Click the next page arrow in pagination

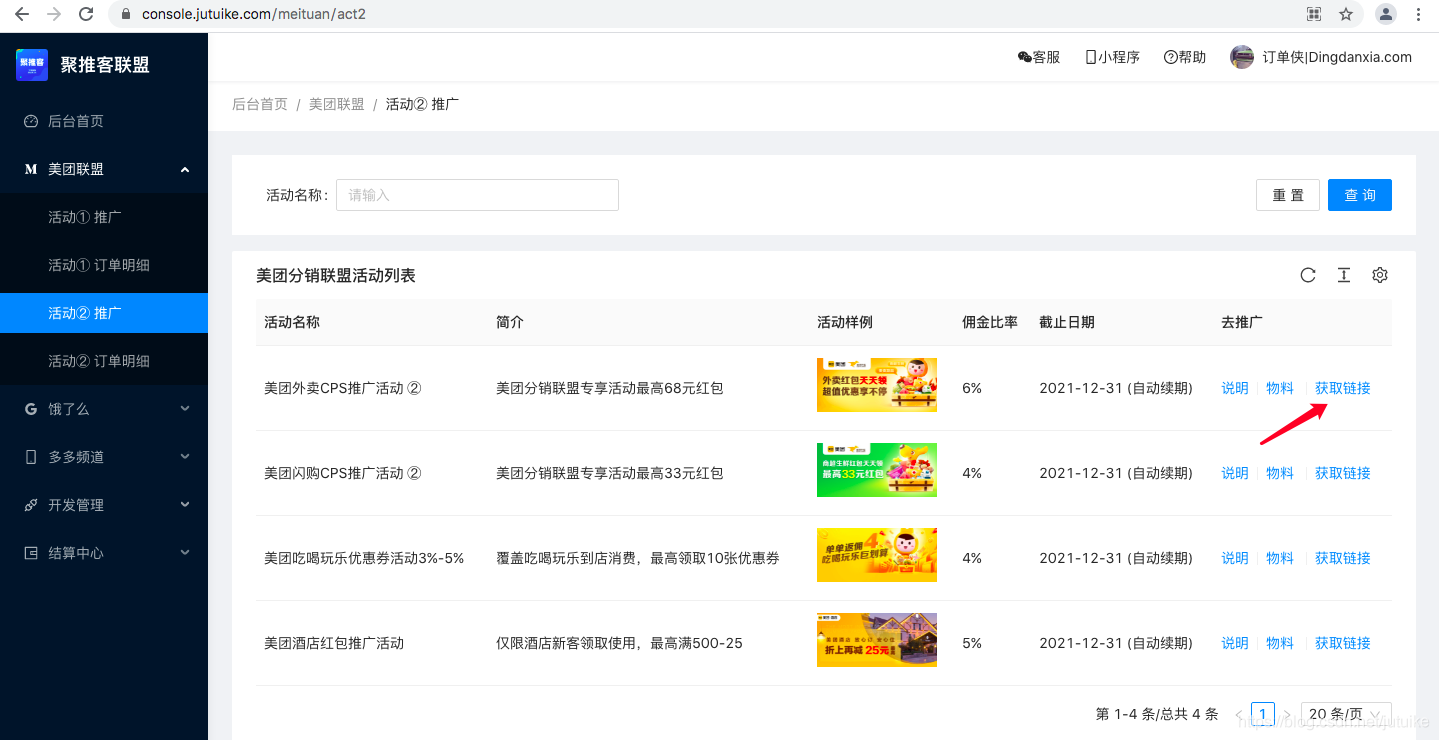click(1288, 714)
